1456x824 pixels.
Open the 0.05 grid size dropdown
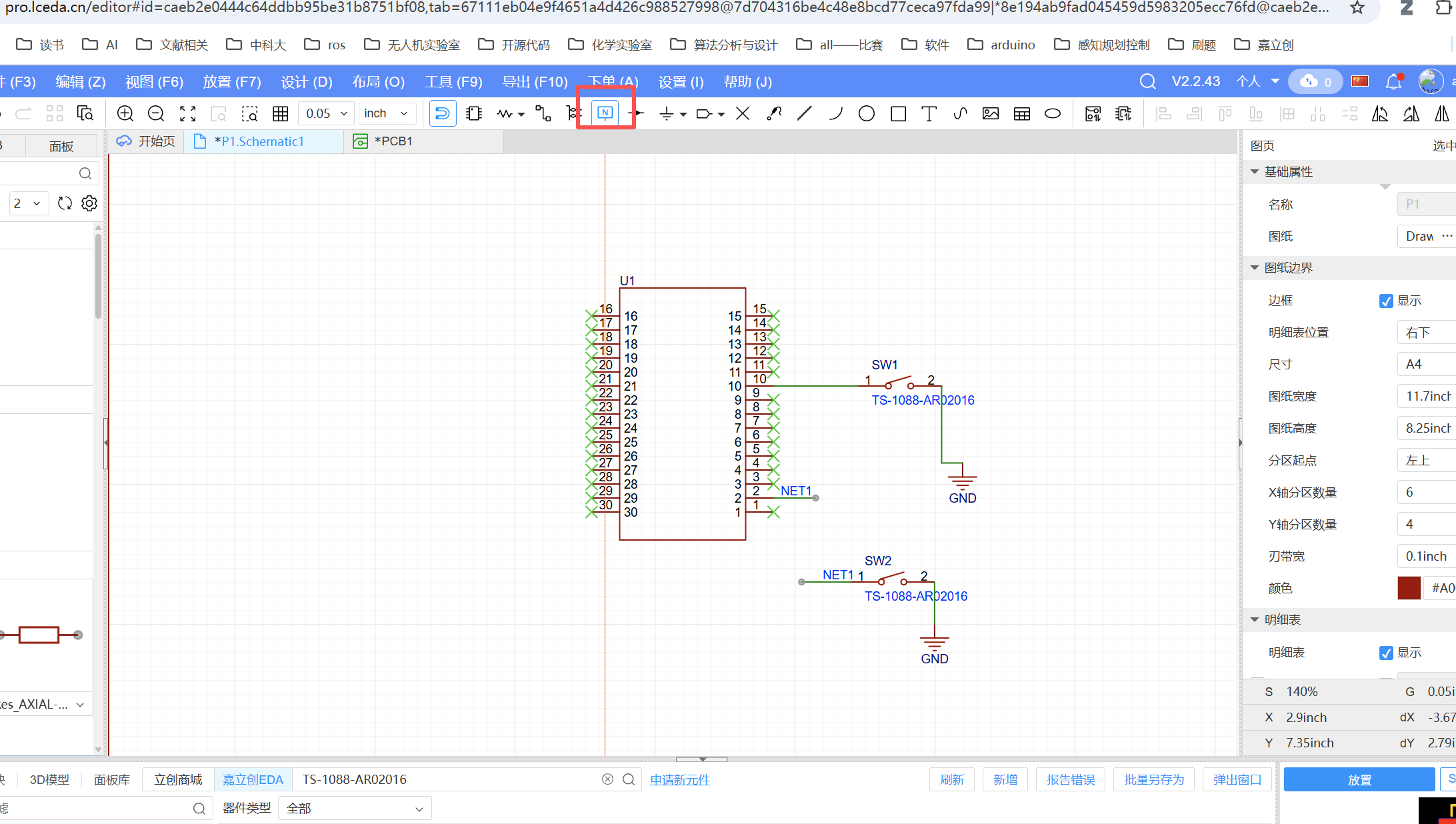pyautogui.click(x=326, y=113)
